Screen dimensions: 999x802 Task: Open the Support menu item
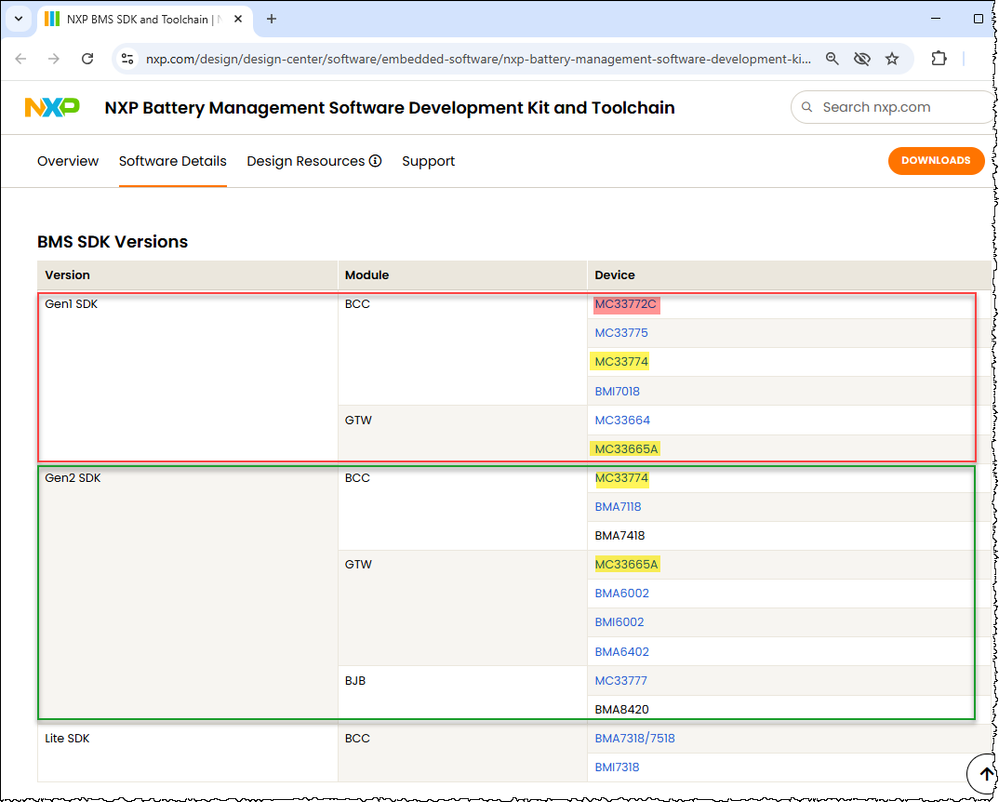point(428,160)
